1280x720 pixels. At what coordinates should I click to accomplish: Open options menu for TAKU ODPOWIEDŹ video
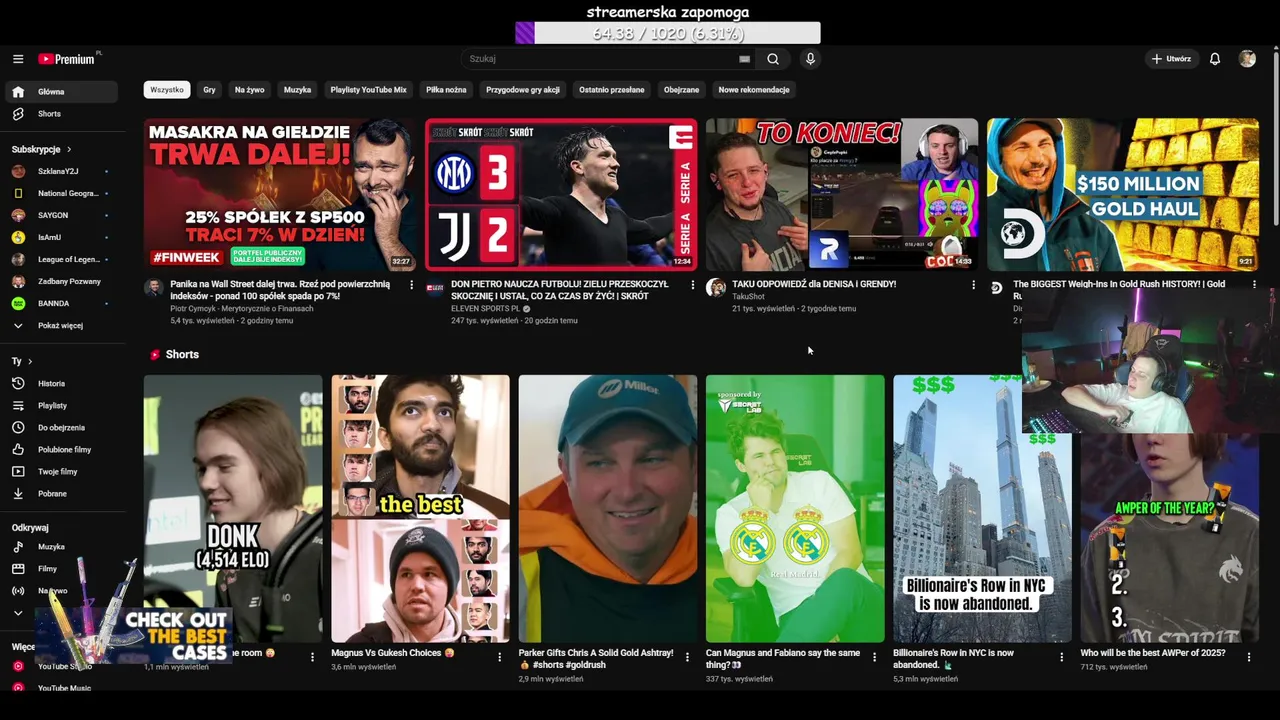tap(973, 285)
